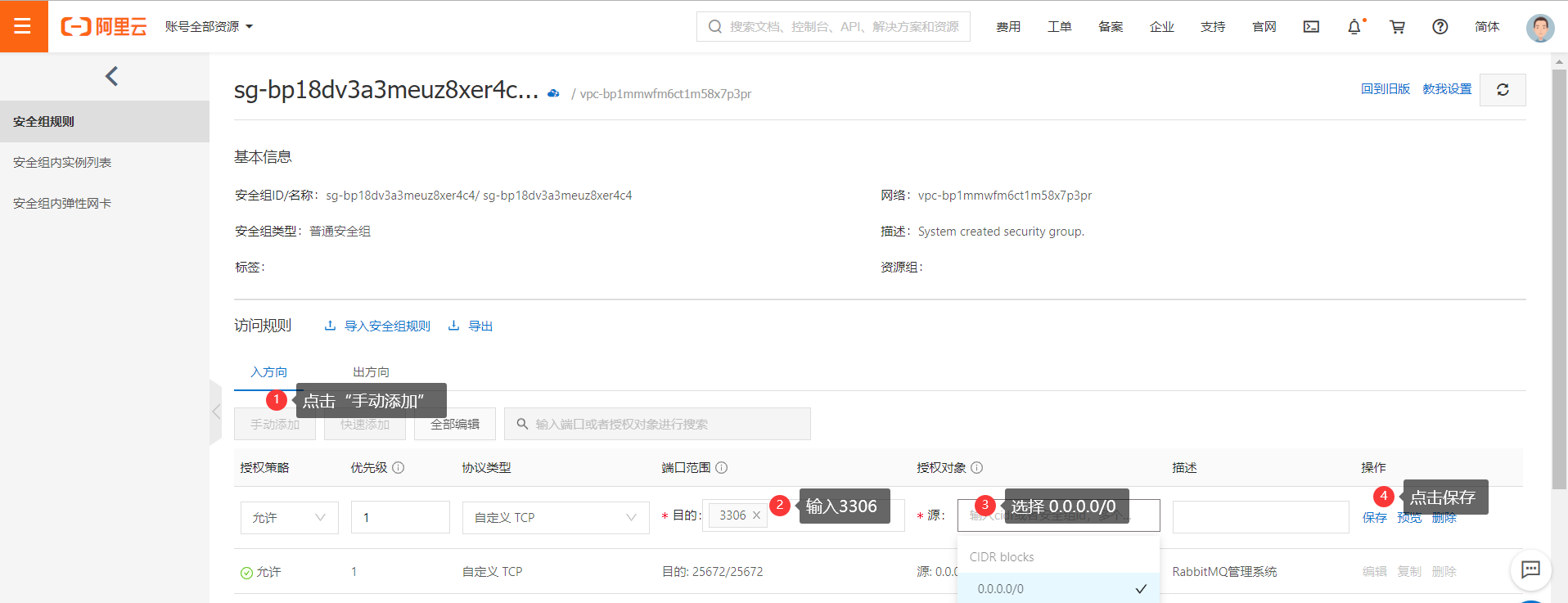Click the 全部编辑 button
Viewport: 1568px width, 603px height.
pyautogui.click(x=454, y=425)
